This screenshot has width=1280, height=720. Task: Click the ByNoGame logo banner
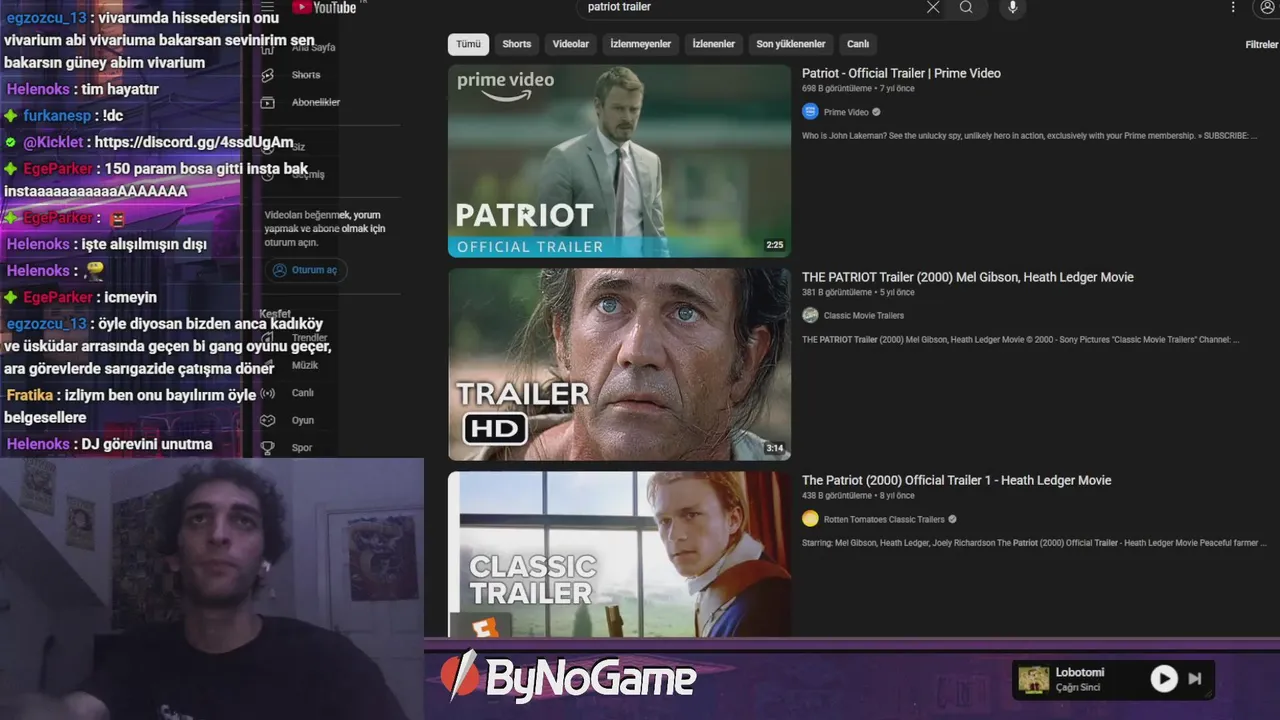click(x=569, y=679)
